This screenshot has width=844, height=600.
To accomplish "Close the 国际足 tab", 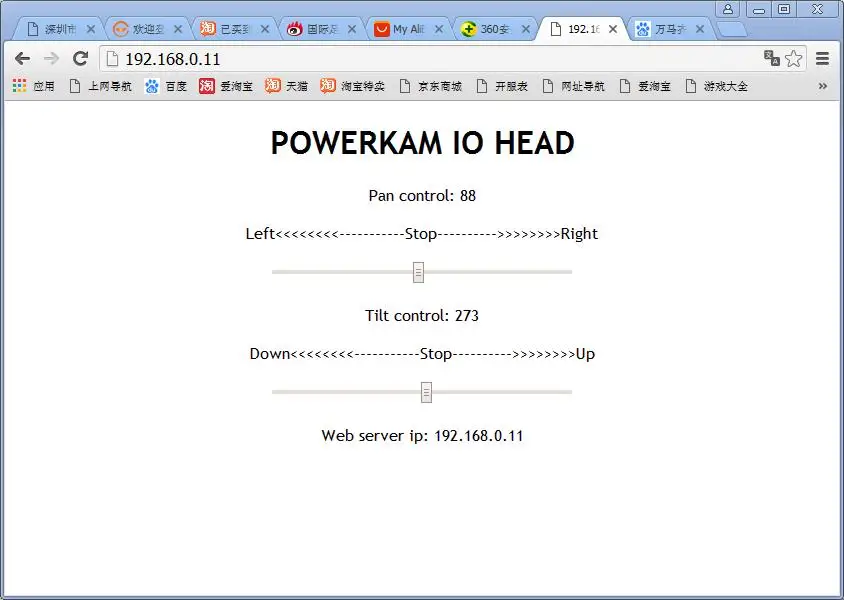I will pos(352,29).
